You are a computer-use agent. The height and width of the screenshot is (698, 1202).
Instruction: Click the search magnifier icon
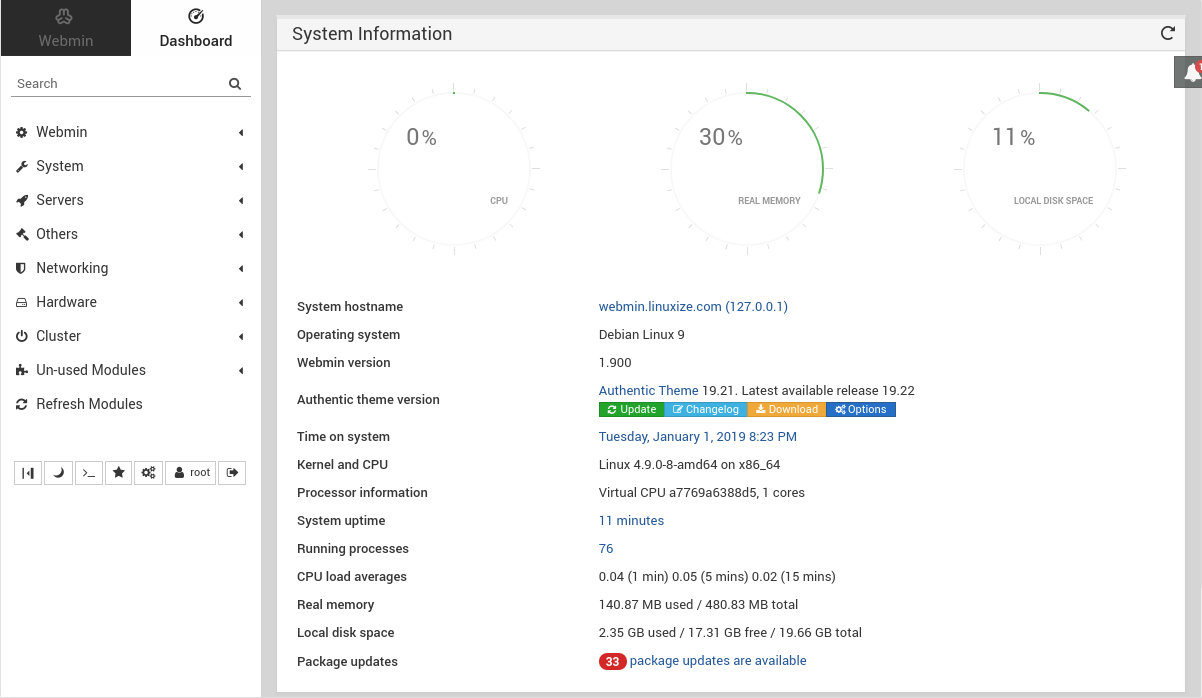[x=235, y=84]
